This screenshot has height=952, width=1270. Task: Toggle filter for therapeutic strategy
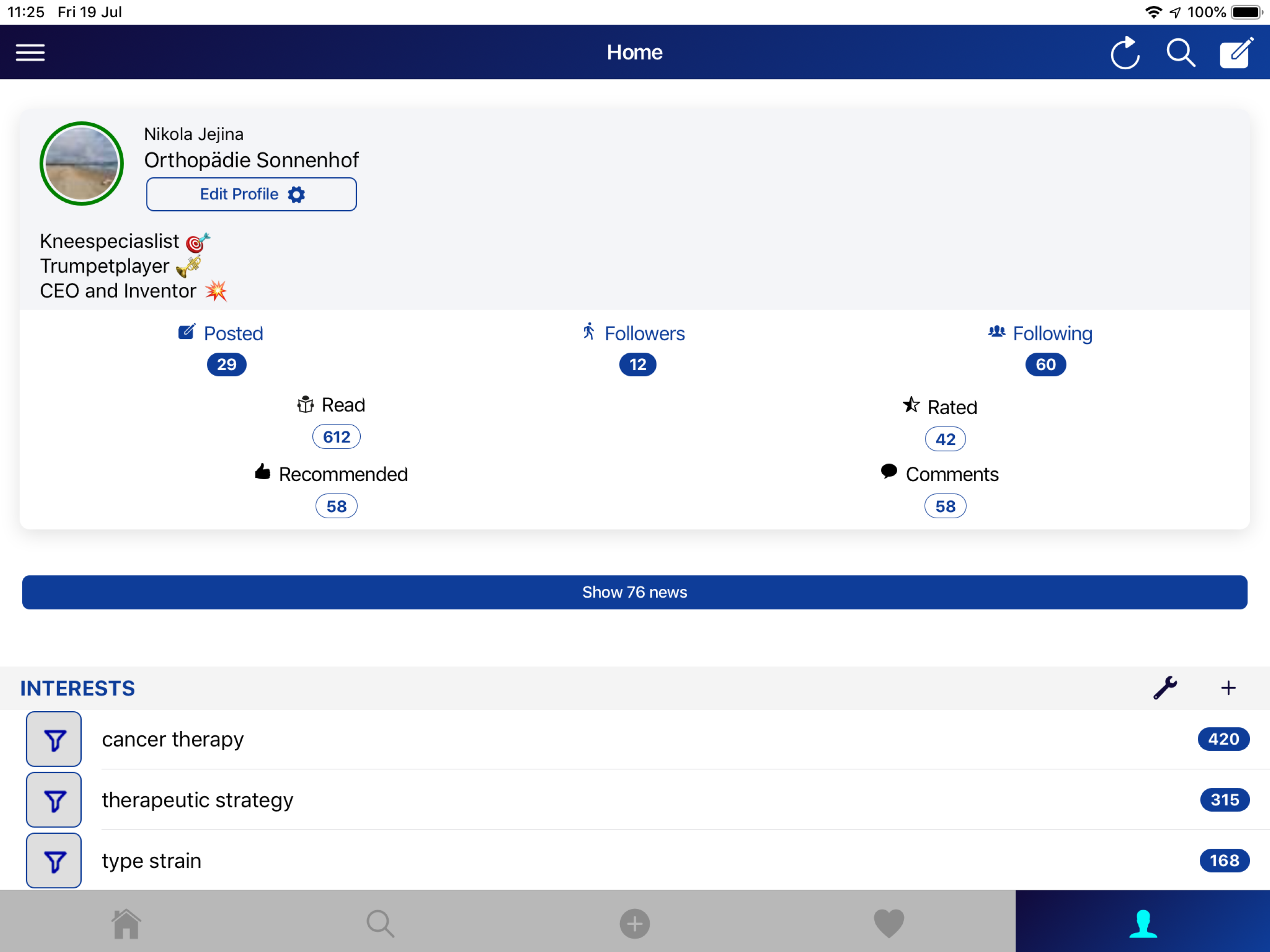(54, 800)
